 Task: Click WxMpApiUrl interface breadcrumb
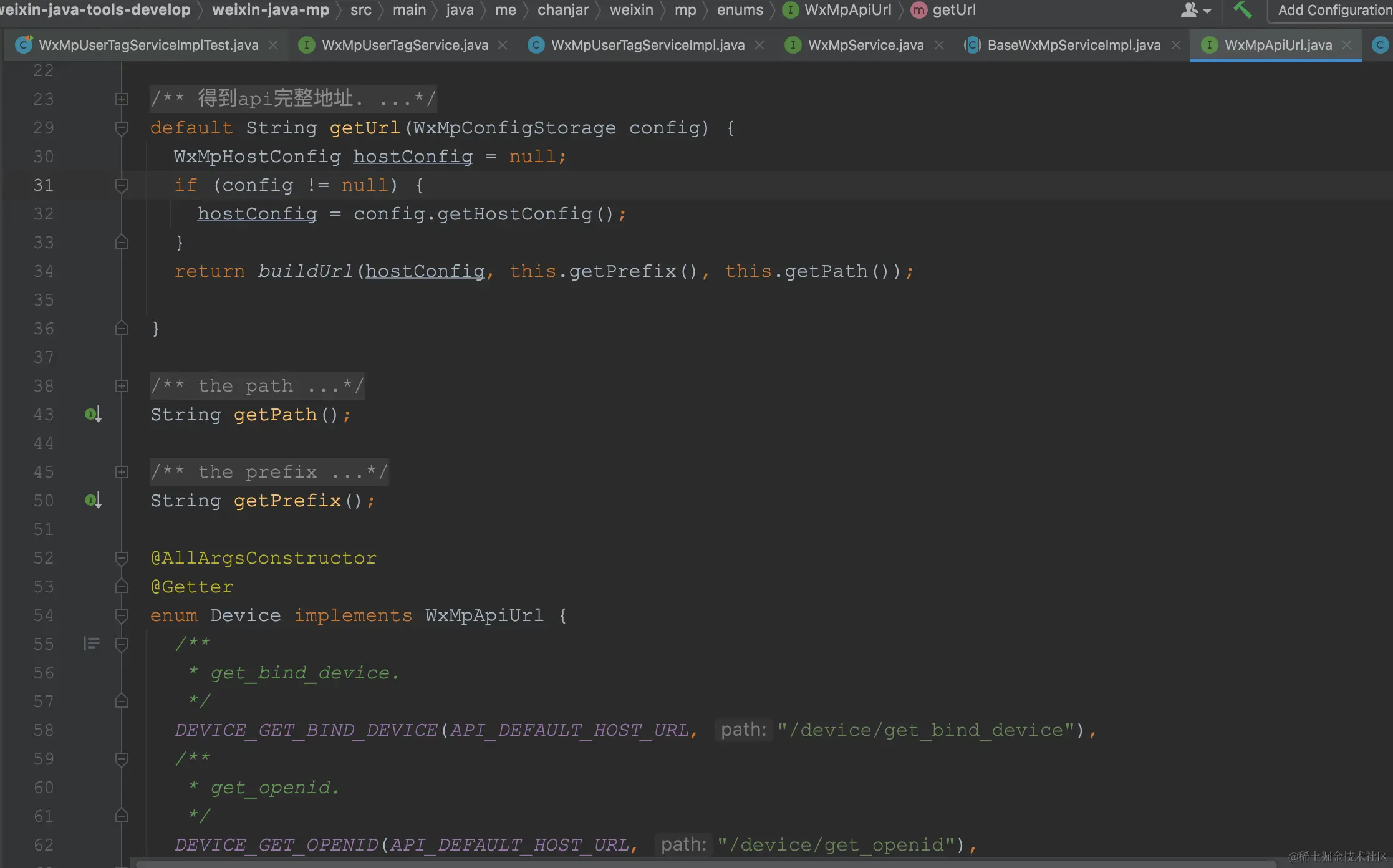[836, 10]
